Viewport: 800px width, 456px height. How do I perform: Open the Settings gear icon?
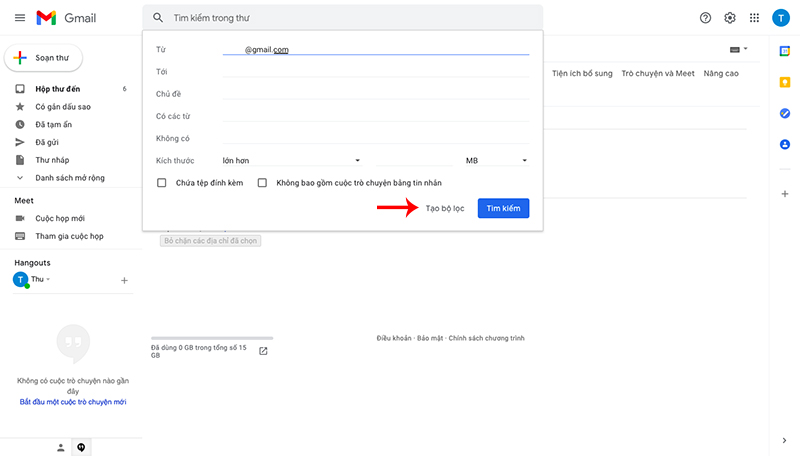pos(730,18)
